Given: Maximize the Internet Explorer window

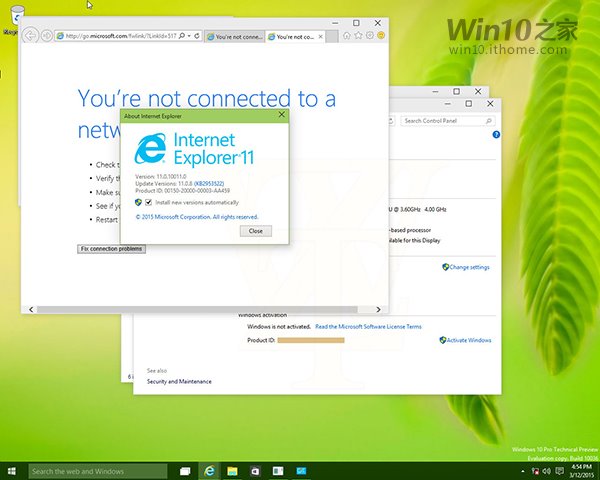Looking at the screenshot, I should [x=356, y=23].
